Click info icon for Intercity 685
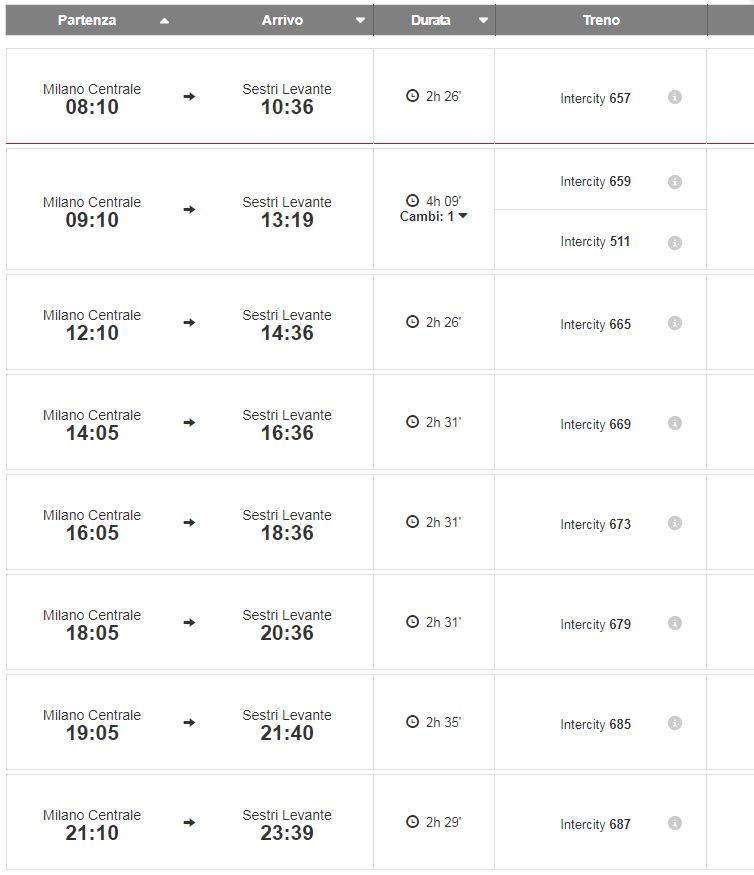 675,723
